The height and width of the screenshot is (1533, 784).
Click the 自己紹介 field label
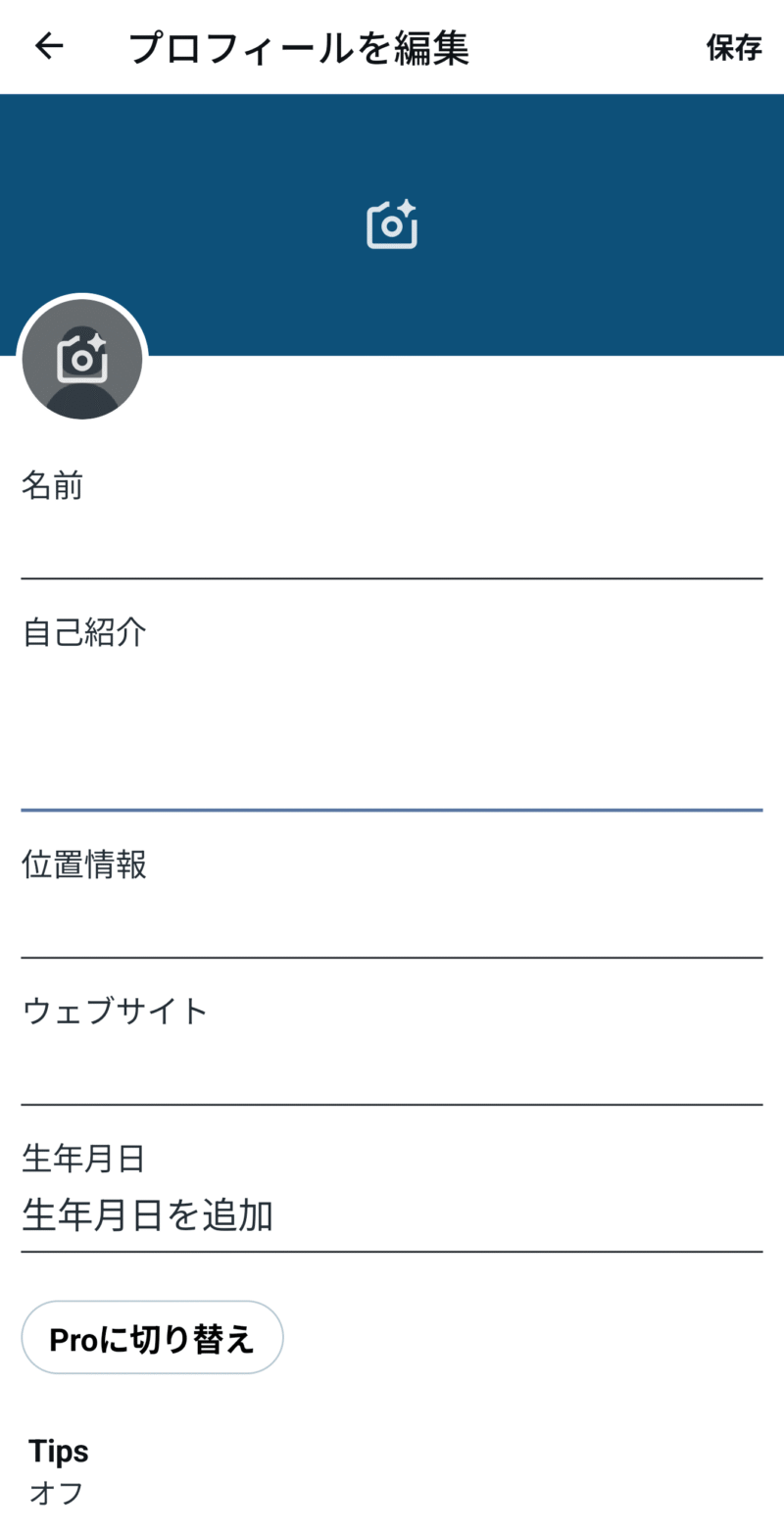pyautogui.click(x=84, y=632)
